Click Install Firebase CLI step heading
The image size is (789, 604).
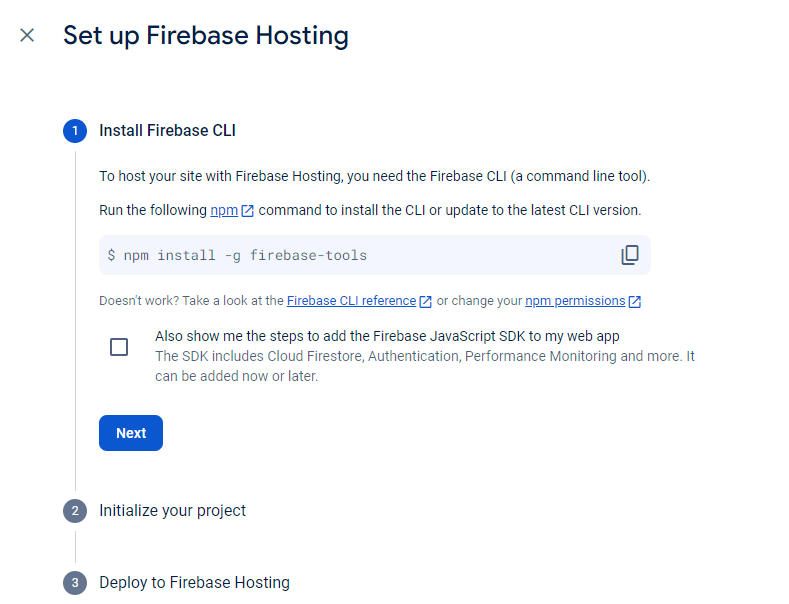pyautogui.click(x=167, y=130)
